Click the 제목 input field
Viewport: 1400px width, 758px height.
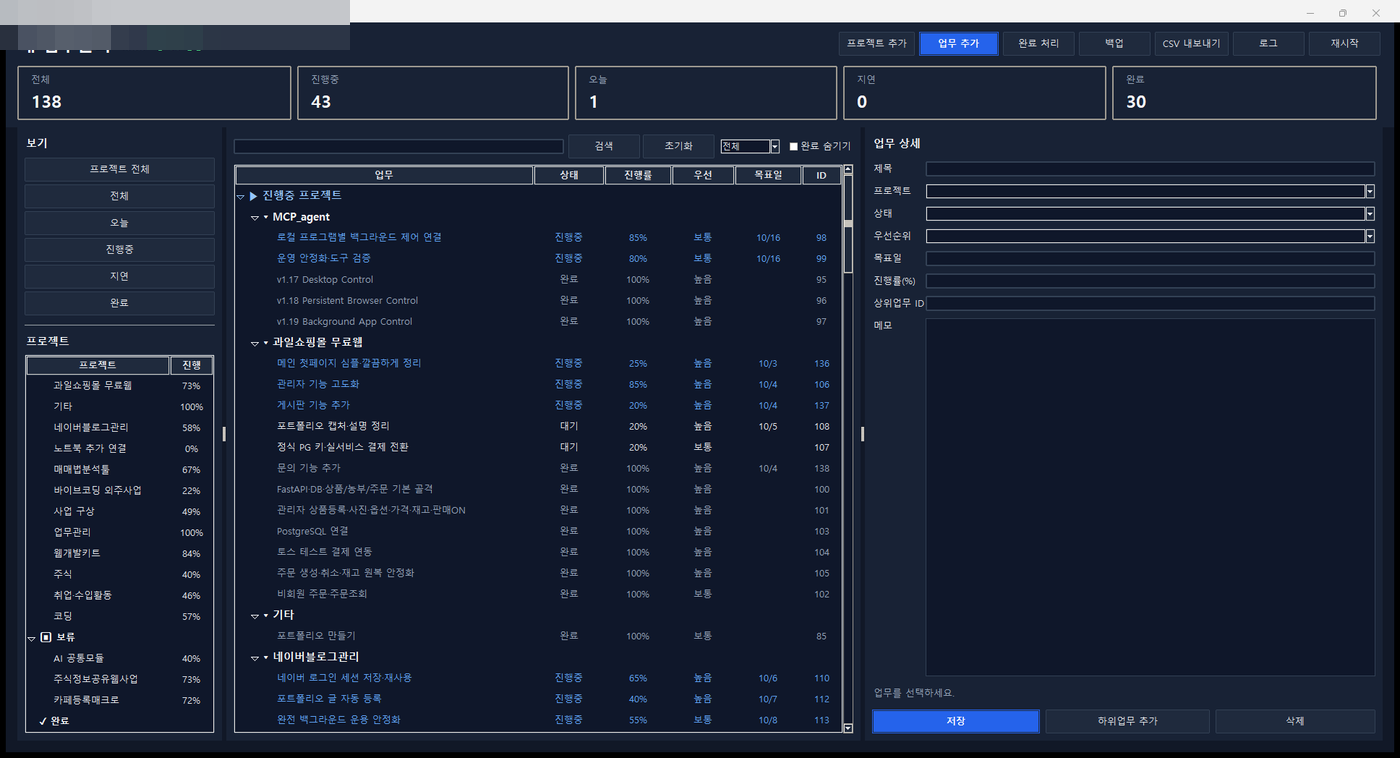(1150, 169)
